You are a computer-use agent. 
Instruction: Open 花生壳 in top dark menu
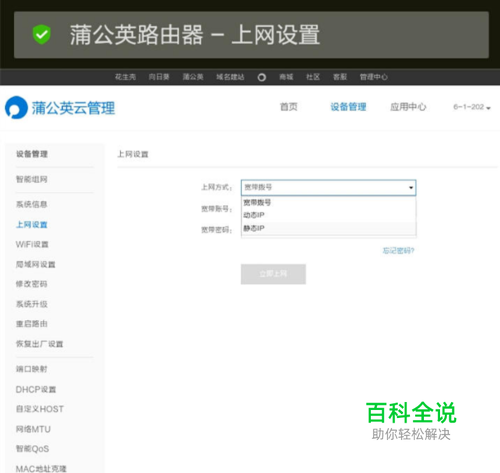pos(125,77)
